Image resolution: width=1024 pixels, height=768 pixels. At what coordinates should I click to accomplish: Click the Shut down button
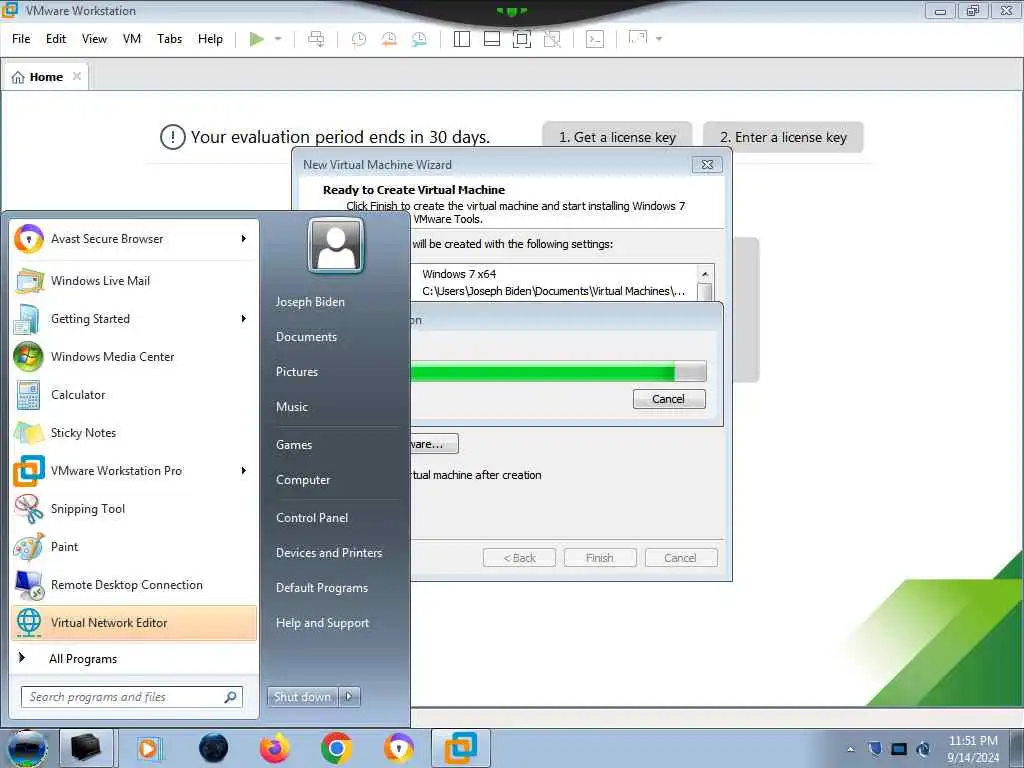[302, 697]
